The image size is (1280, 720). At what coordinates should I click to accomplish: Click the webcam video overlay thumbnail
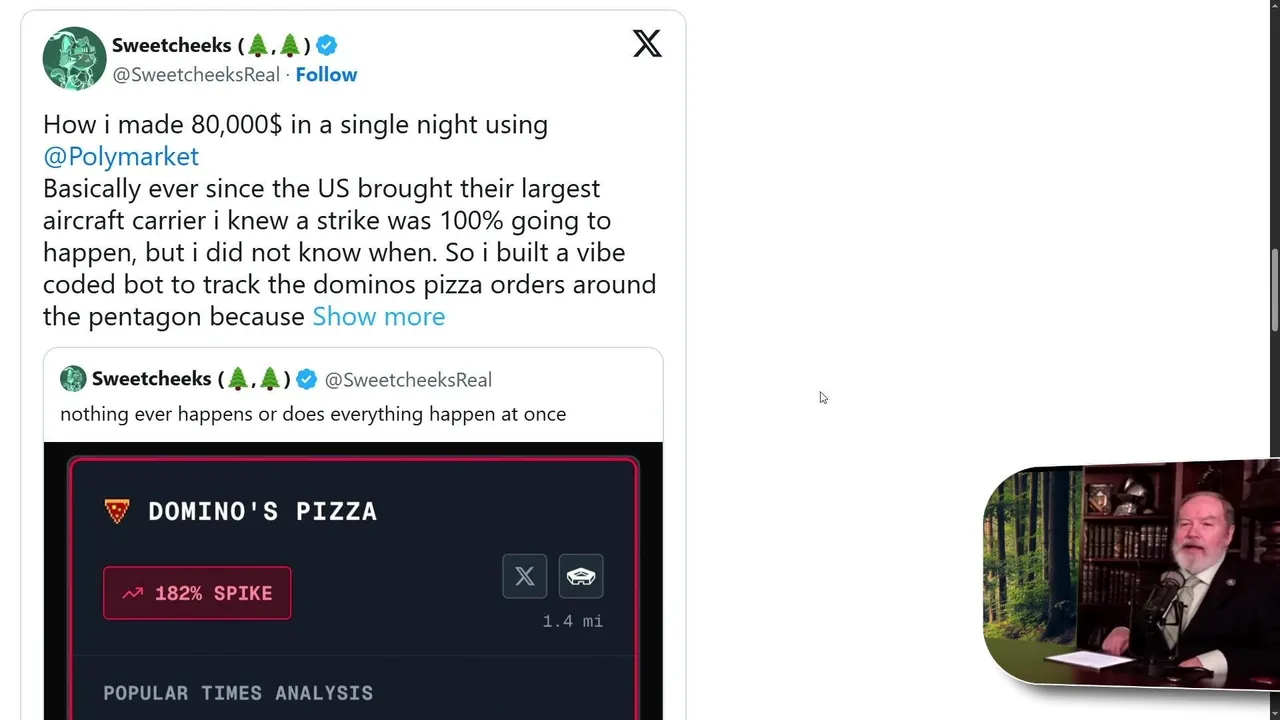tap(1130, 575)
